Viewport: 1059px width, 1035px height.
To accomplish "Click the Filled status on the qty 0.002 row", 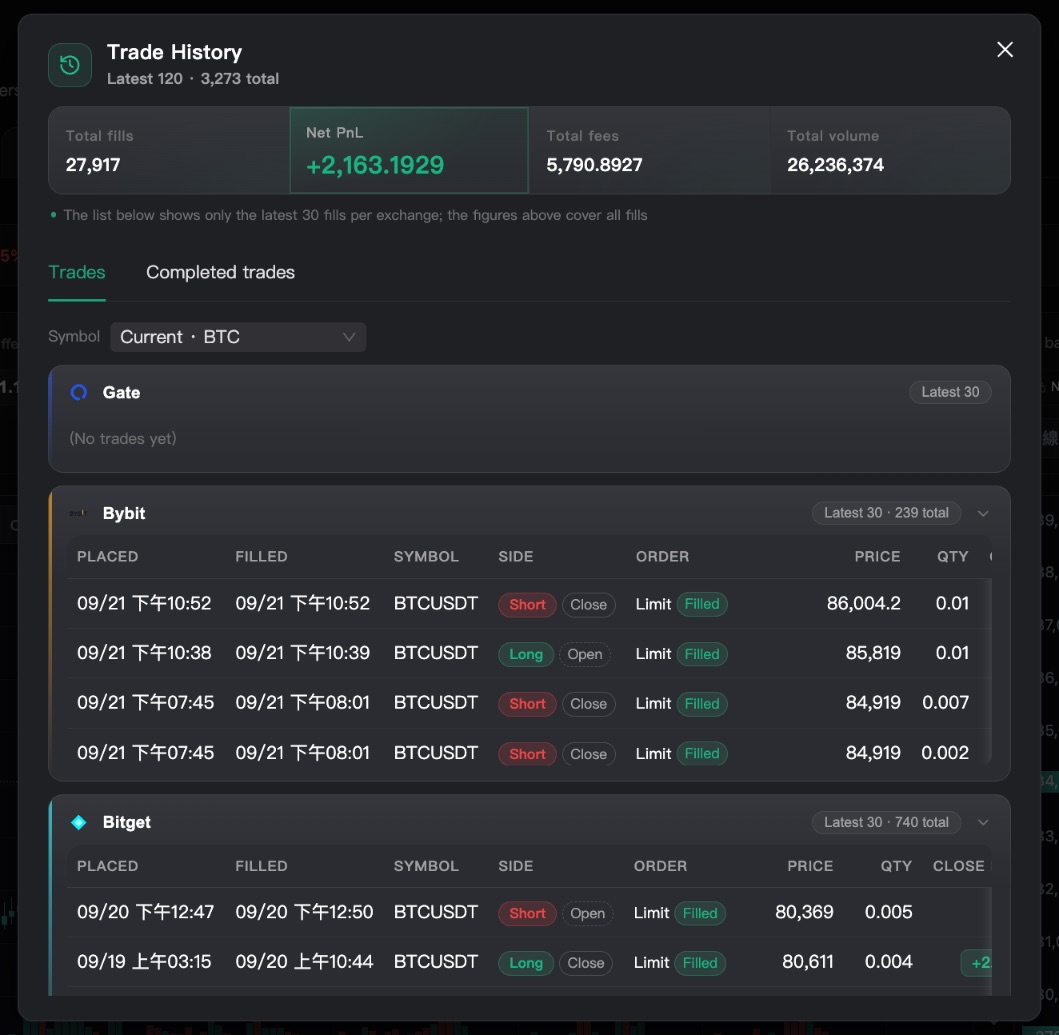I will [702, 753].
